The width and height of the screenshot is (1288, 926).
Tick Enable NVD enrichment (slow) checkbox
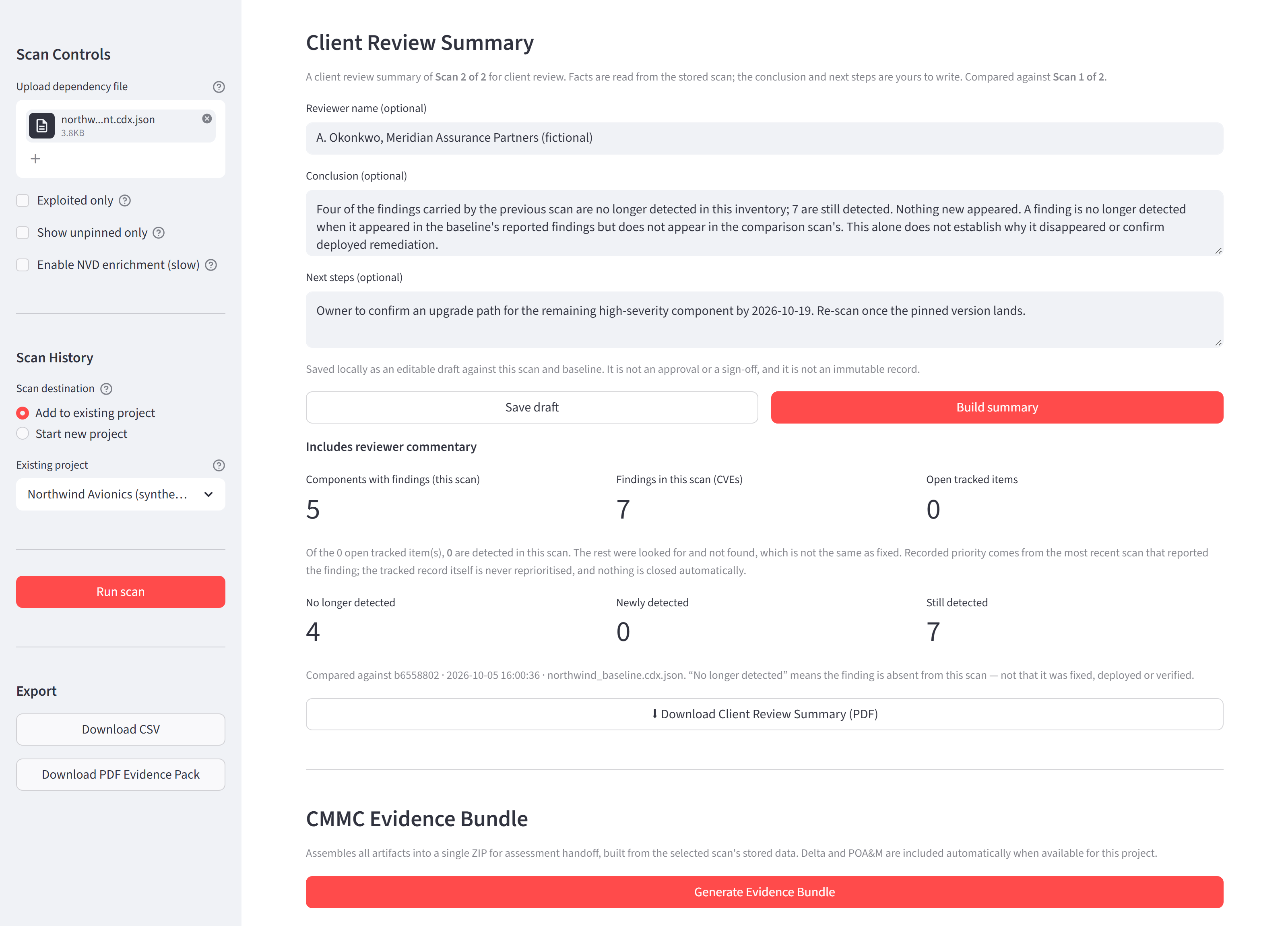(x=23, y=265)
